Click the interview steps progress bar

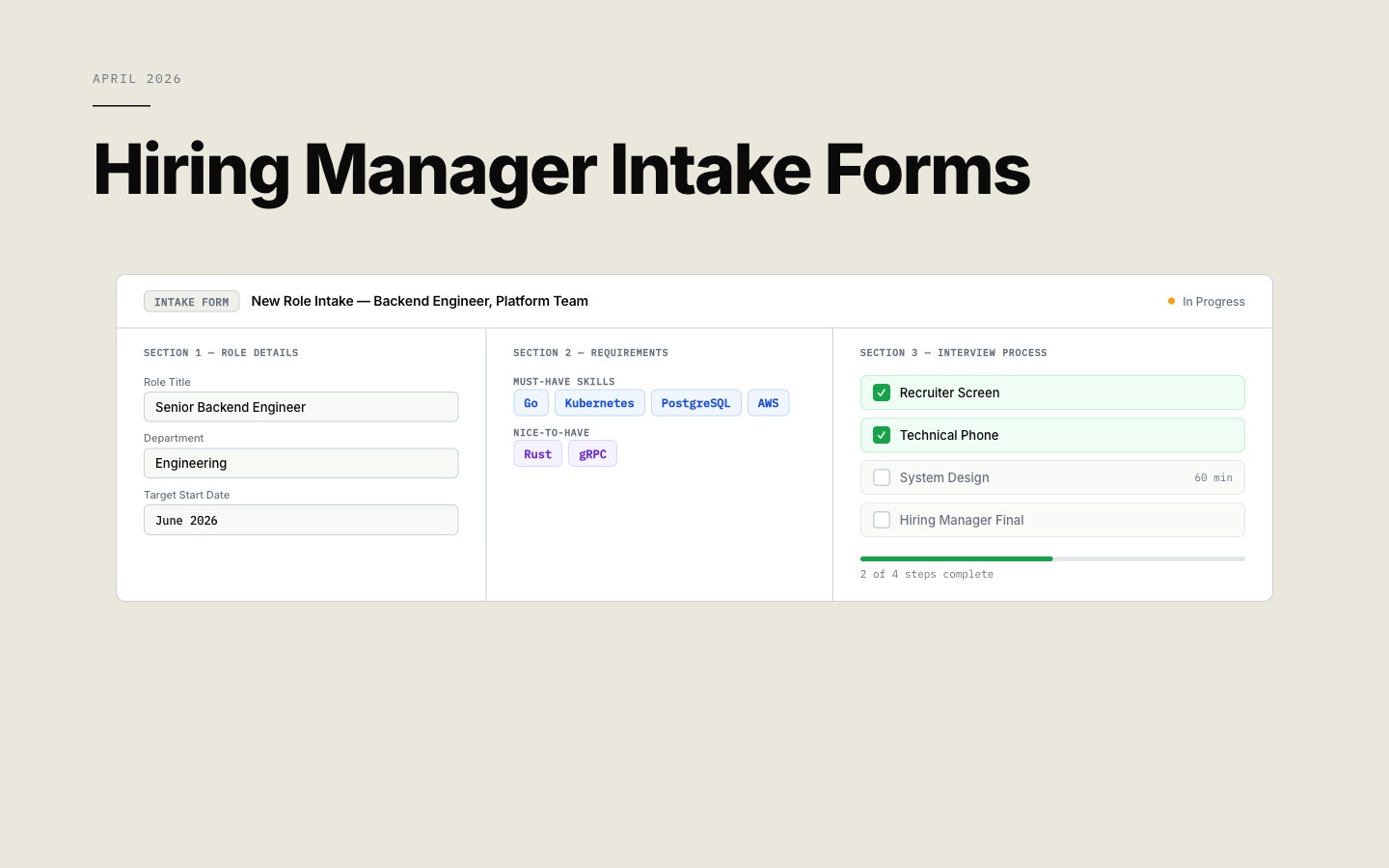point(1052,558)
